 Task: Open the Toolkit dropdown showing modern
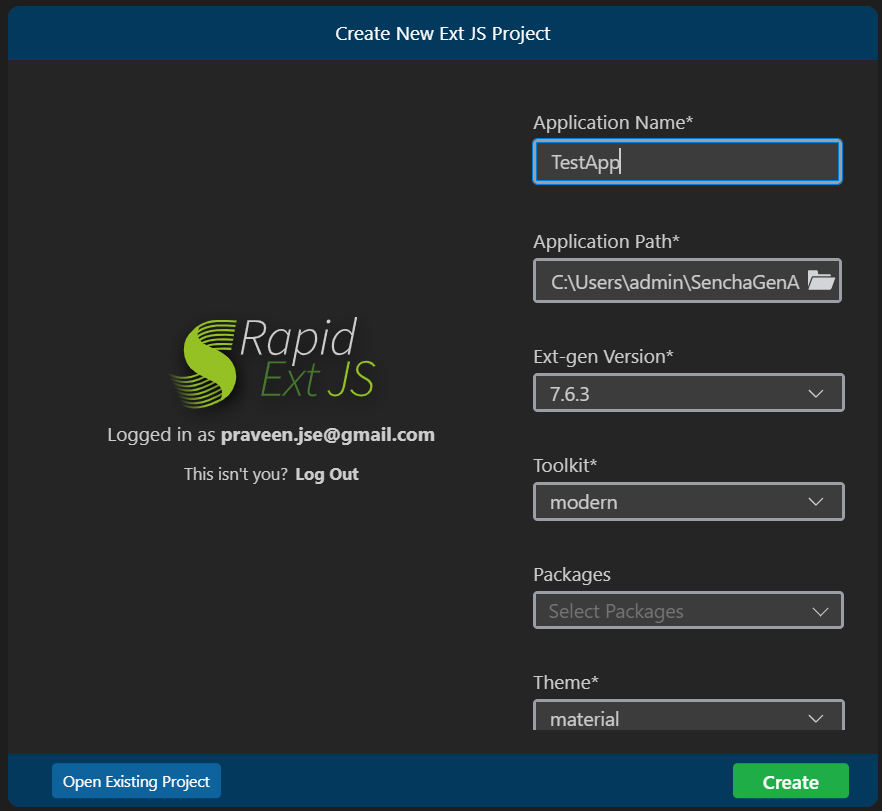pos(688,502)
